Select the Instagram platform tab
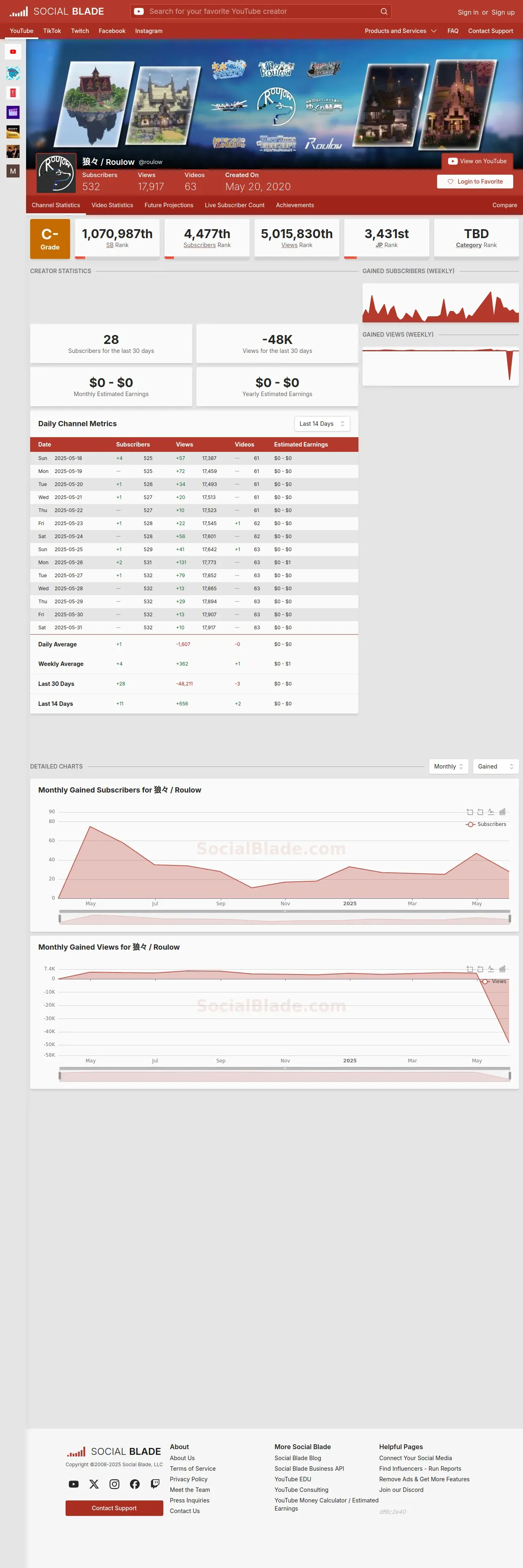 149,31
